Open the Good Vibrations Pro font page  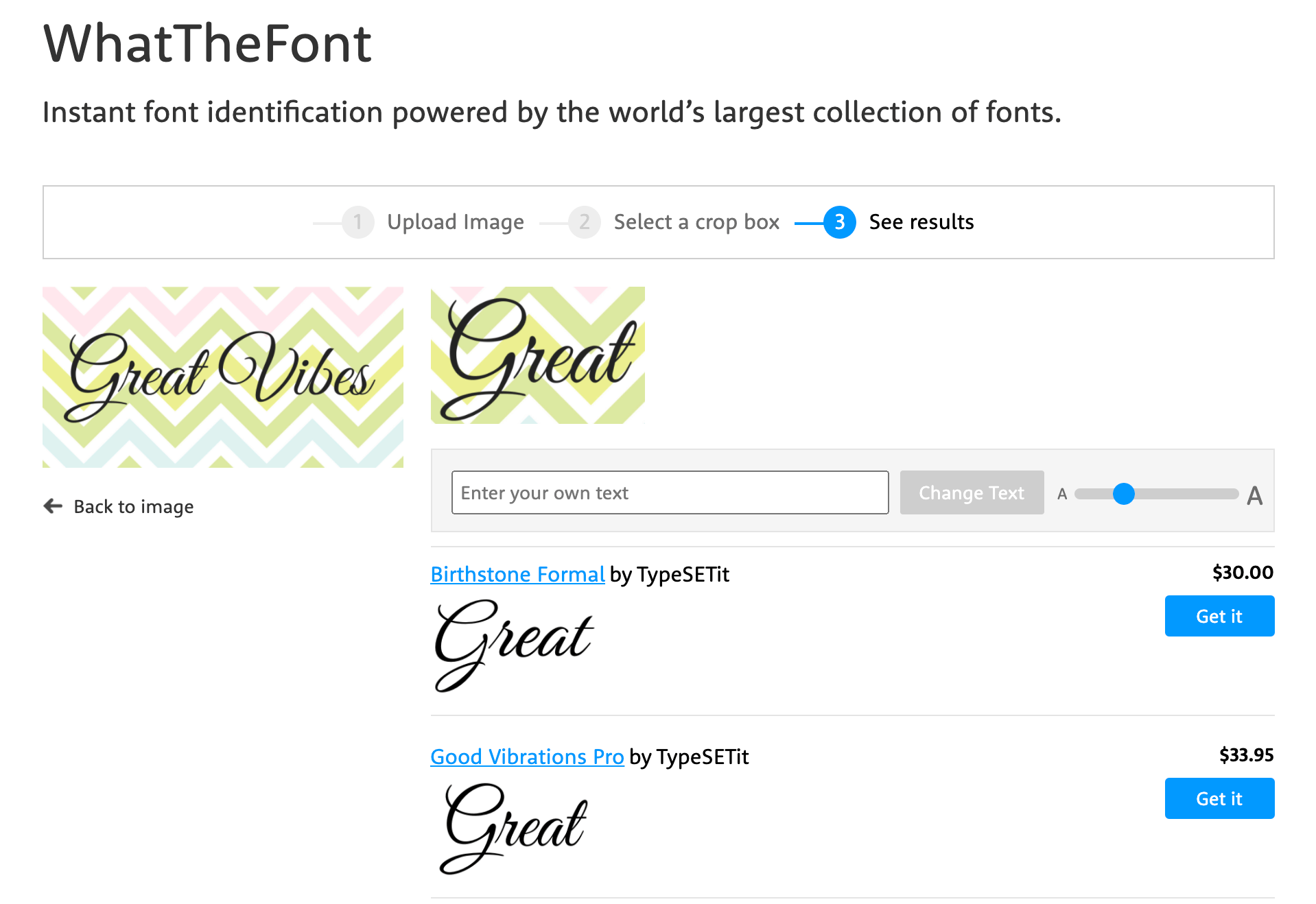point(526,757)
